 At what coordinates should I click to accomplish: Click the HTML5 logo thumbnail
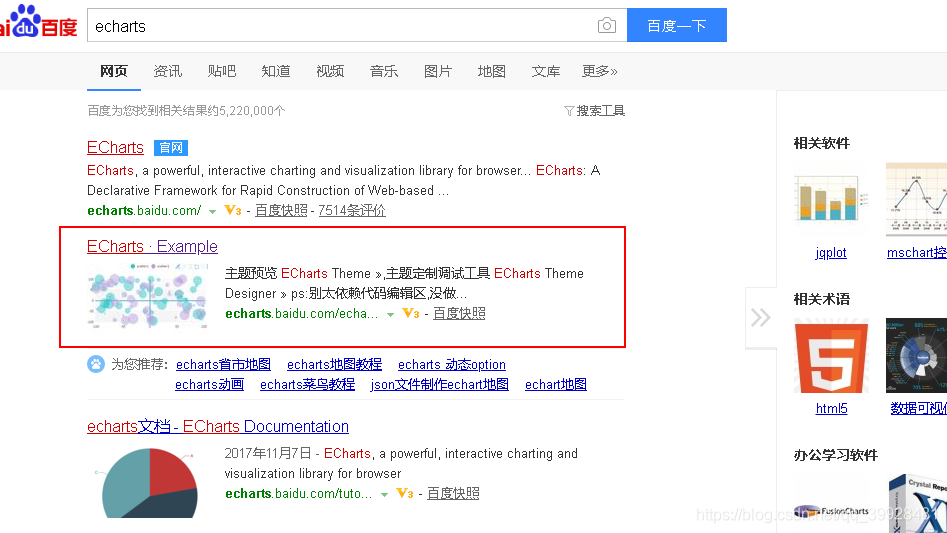click(x=831, y=356)
